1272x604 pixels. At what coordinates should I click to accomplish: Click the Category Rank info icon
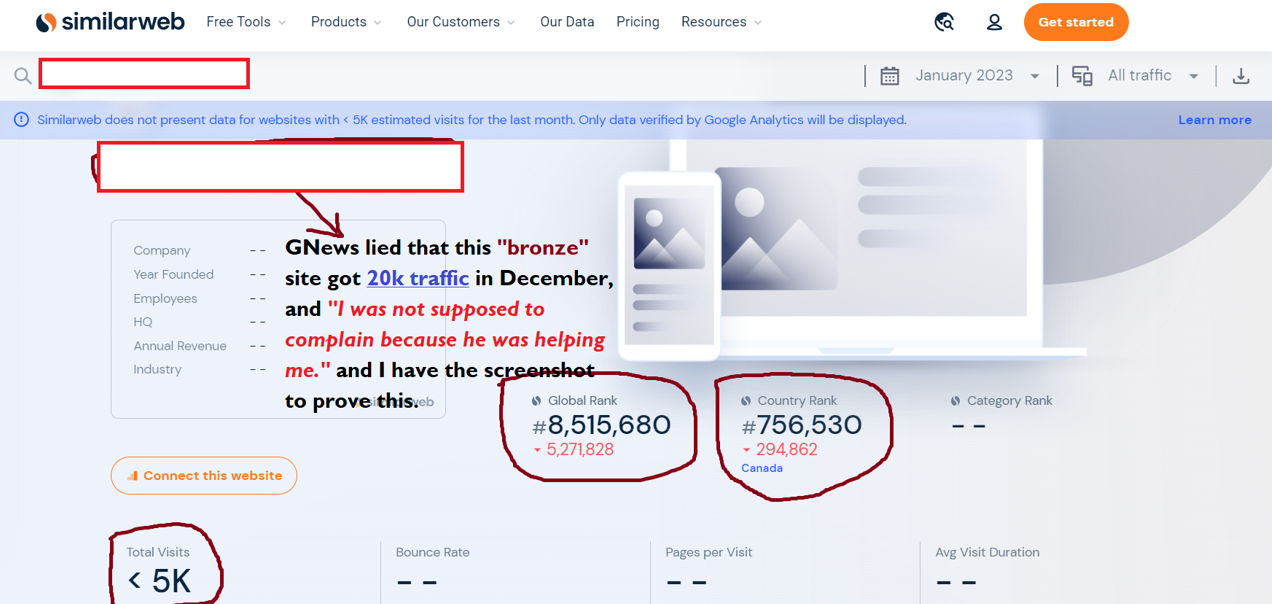(x=956, y=401)
